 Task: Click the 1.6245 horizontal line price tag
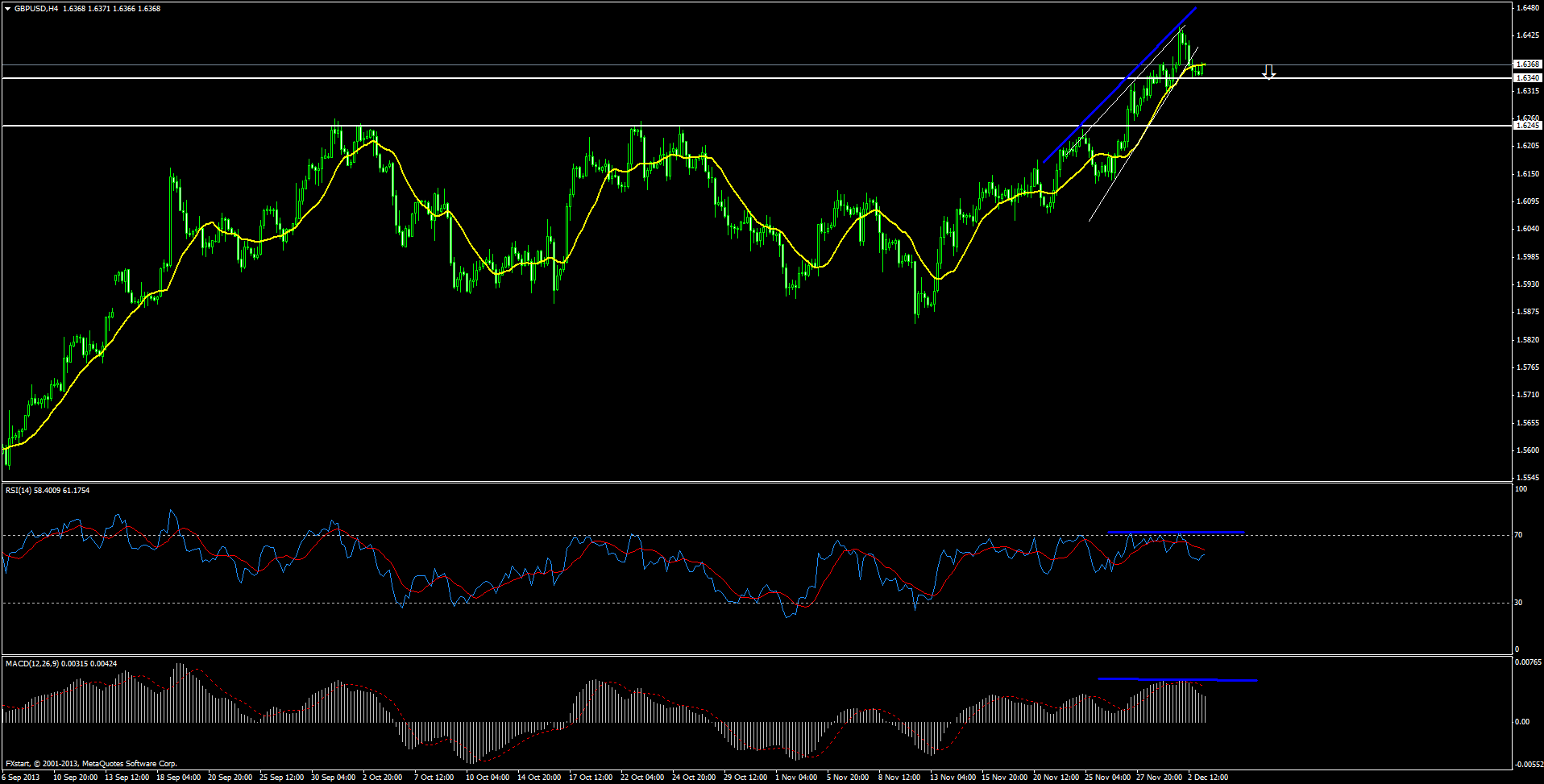1528,125
